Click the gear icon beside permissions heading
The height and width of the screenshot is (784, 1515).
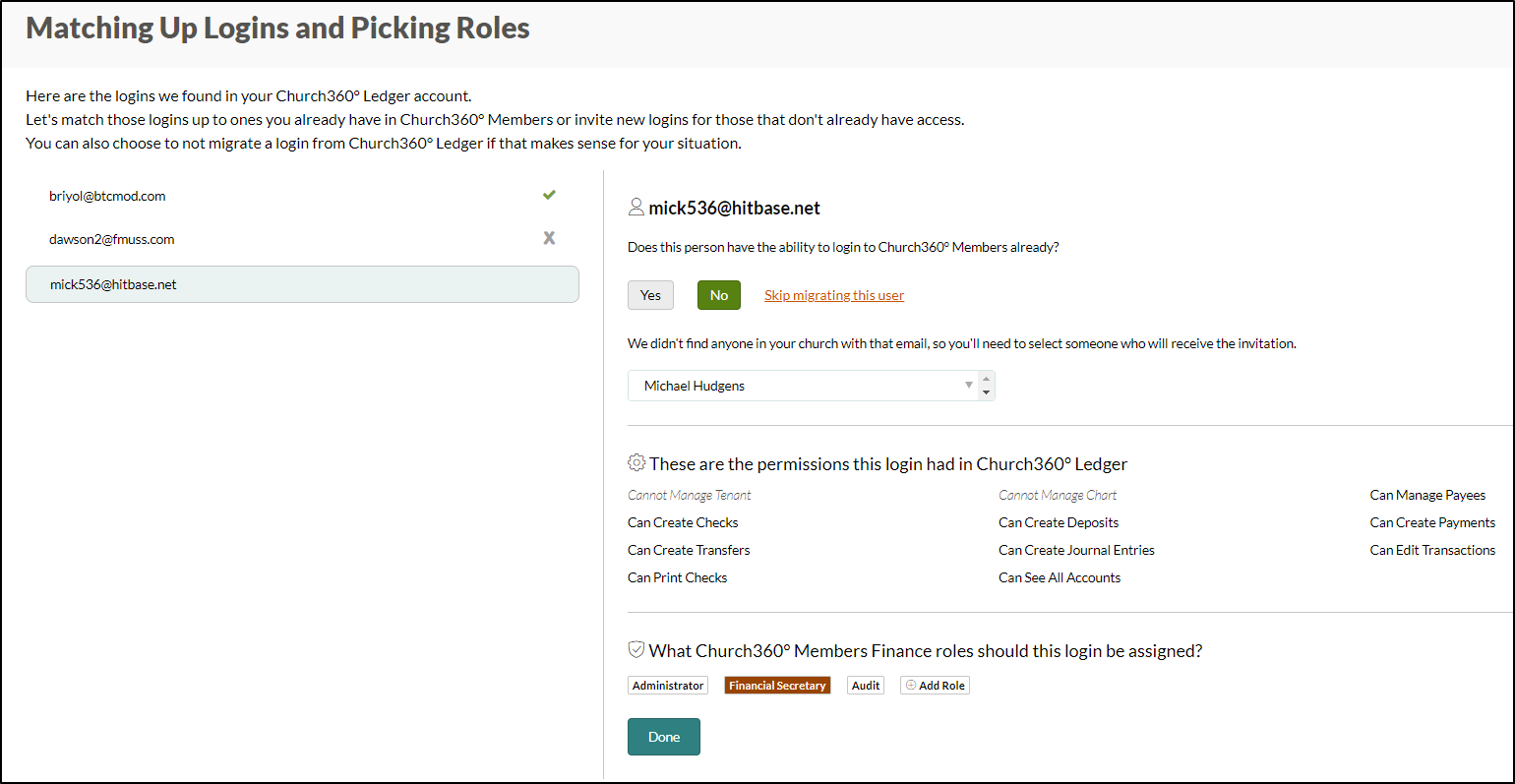636,463
